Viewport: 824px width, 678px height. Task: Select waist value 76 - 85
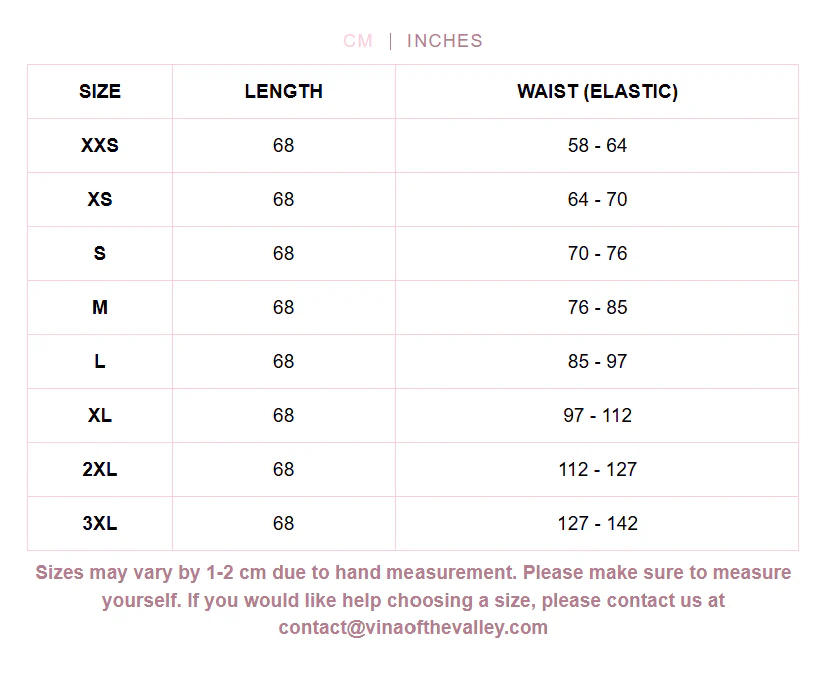[598, 307]
